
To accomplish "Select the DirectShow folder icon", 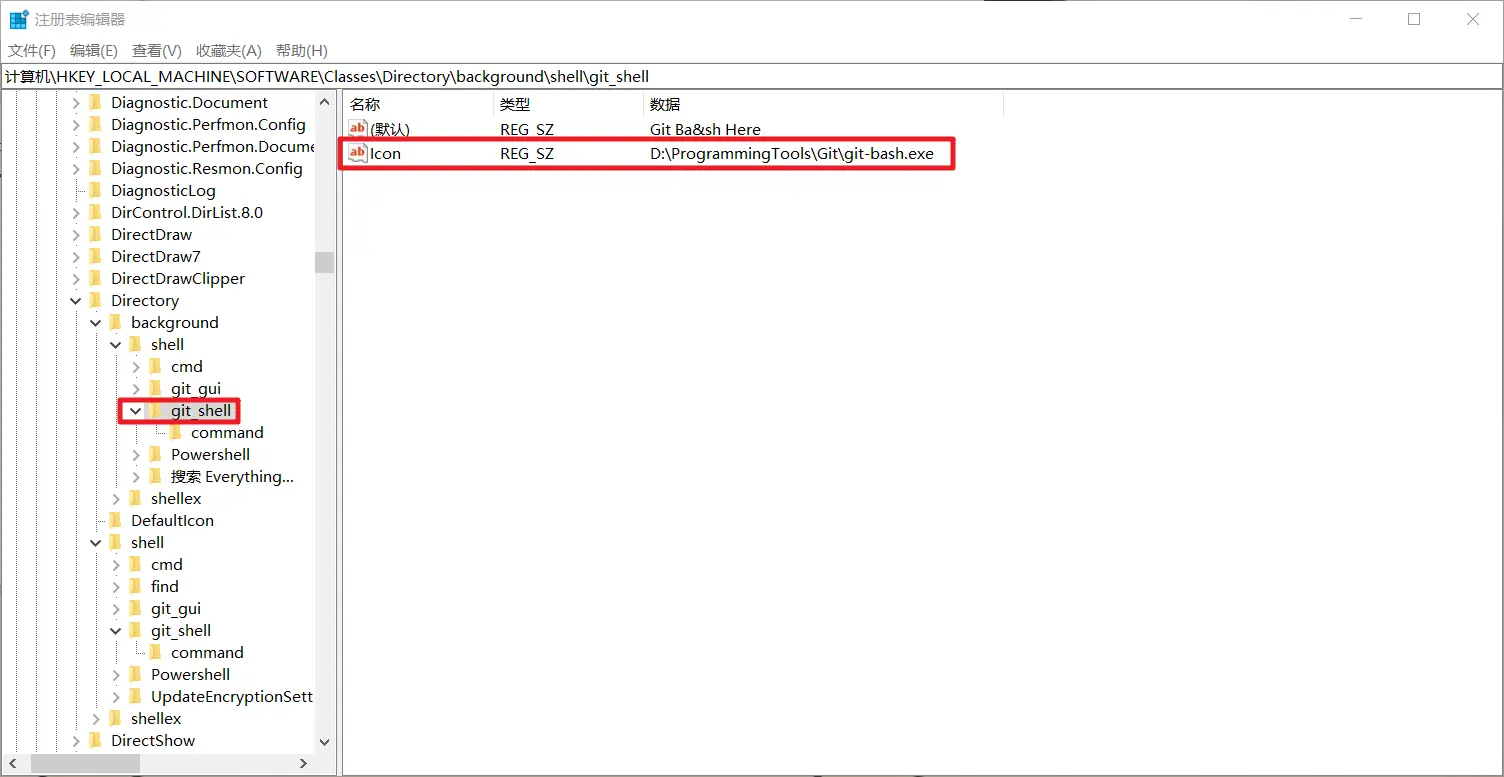I will (x=95, y=740).
